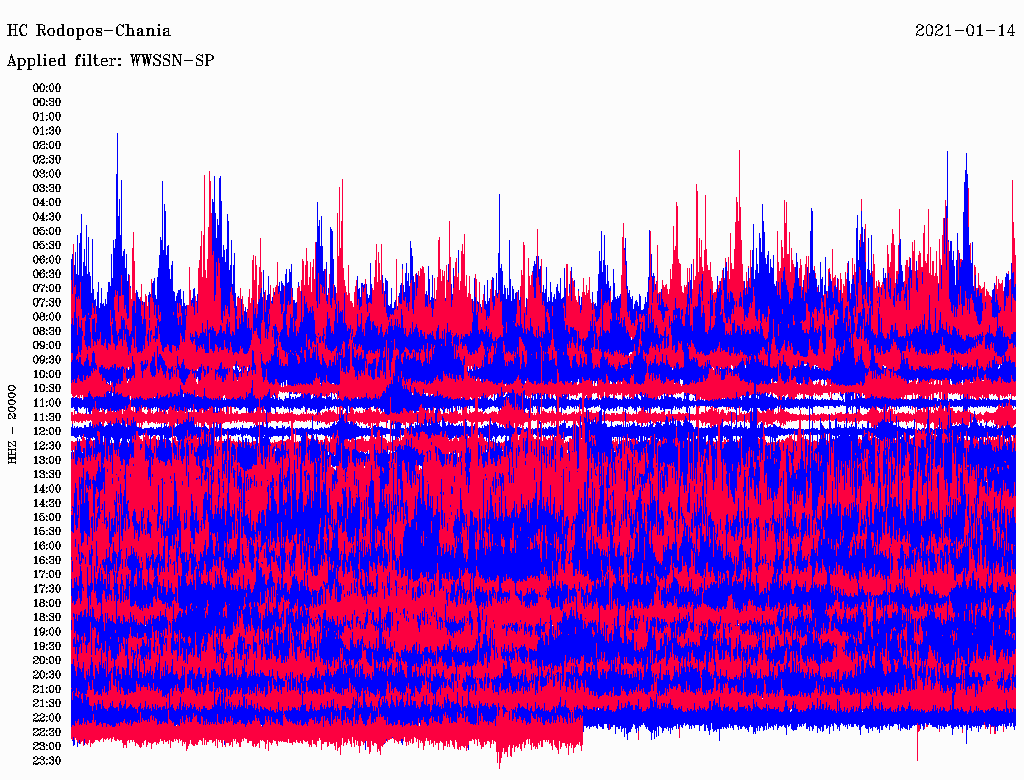Click the 20:00 time row label
This screenshot has width=1024, height=780.
pos(47,661)
